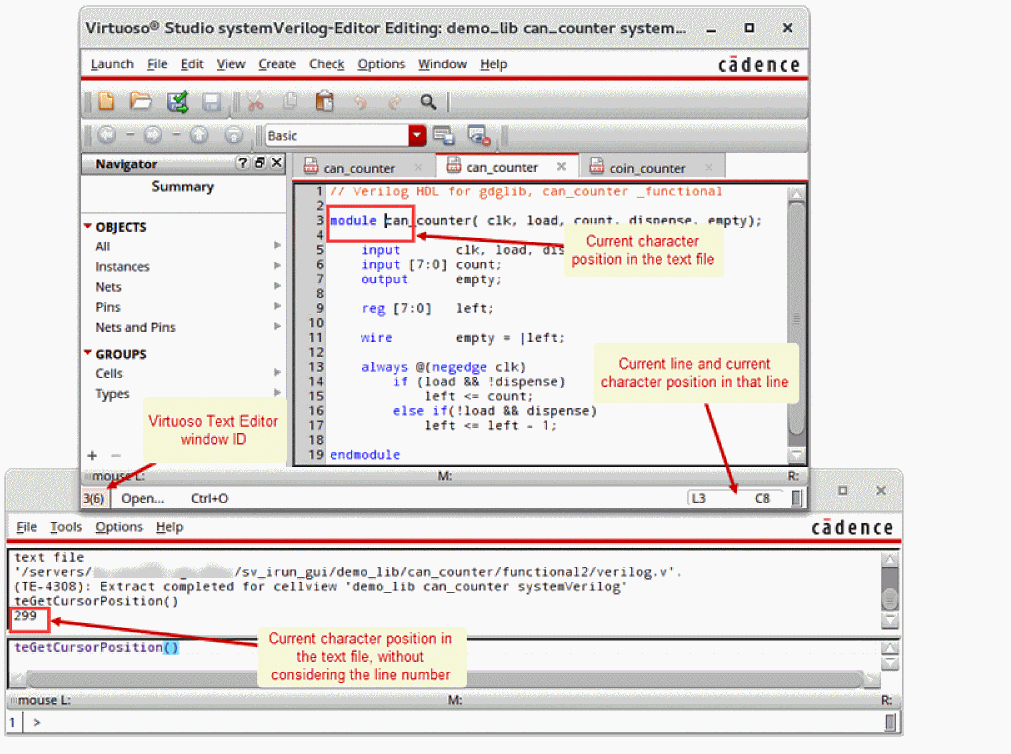
Task: Close the active can_counter tab
Action: tap(561, 167)
